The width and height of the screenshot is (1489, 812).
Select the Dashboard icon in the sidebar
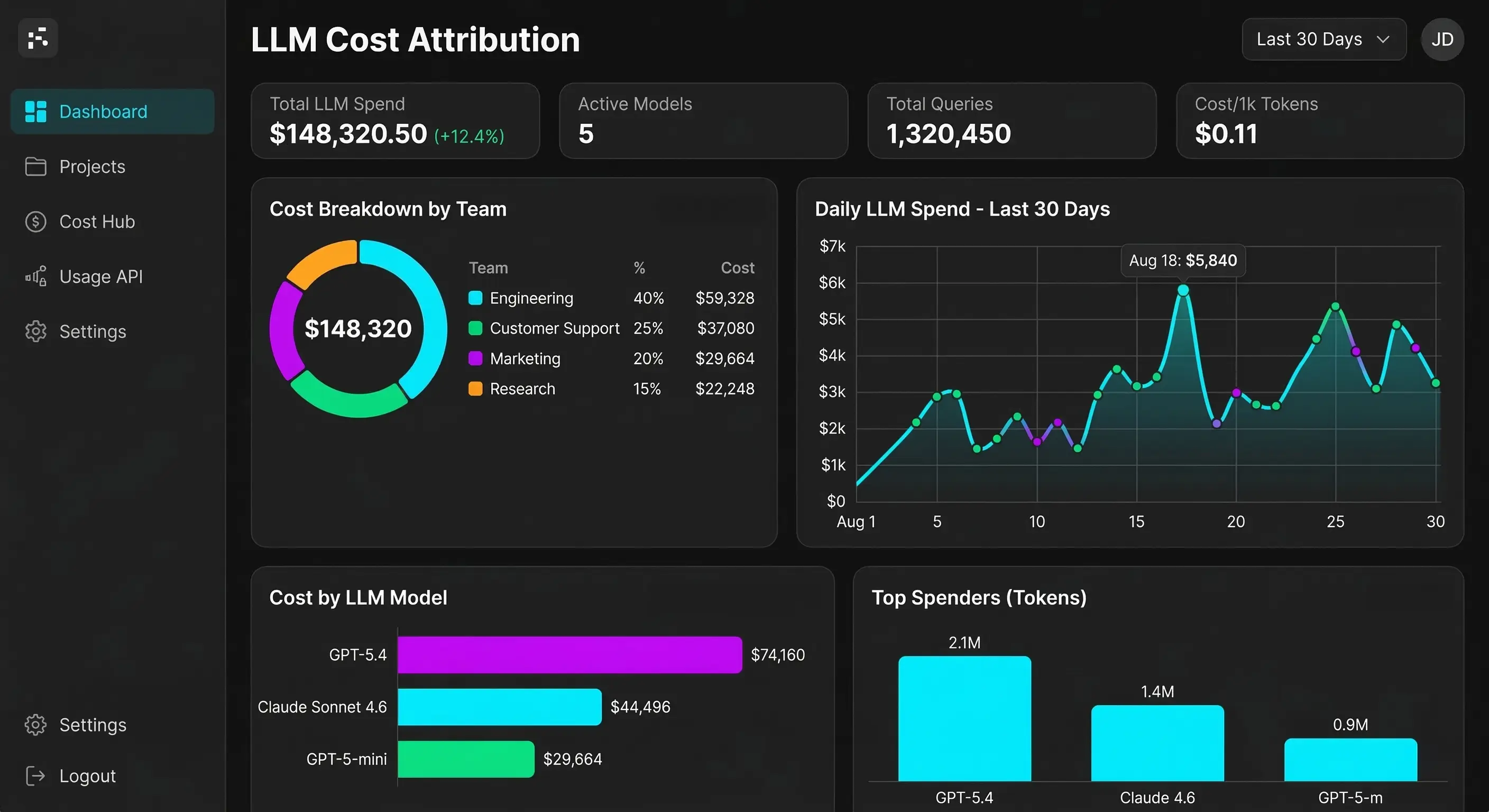[36, 111]
